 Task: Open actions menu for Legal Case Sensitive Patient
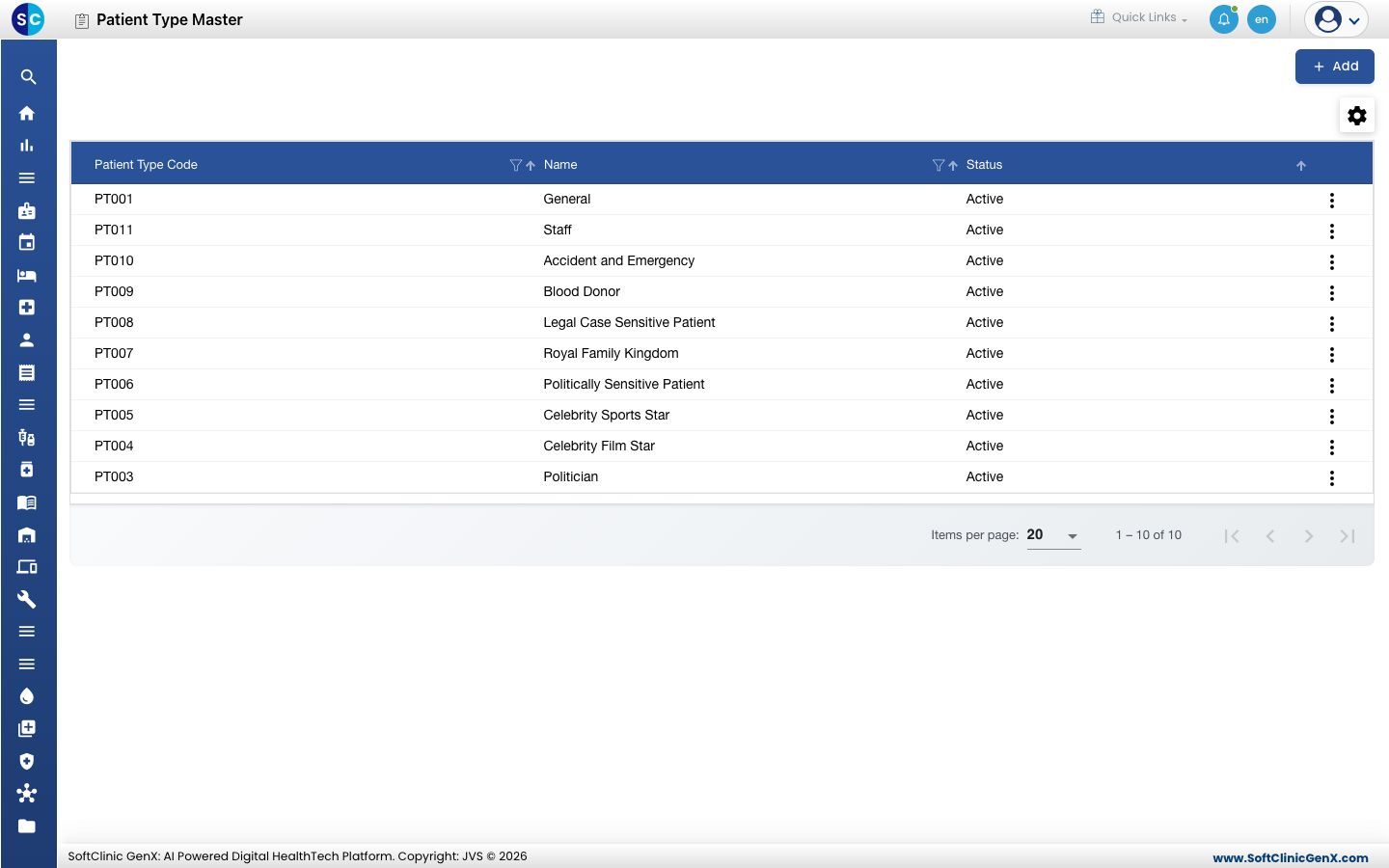click(x=1332, y=324)
